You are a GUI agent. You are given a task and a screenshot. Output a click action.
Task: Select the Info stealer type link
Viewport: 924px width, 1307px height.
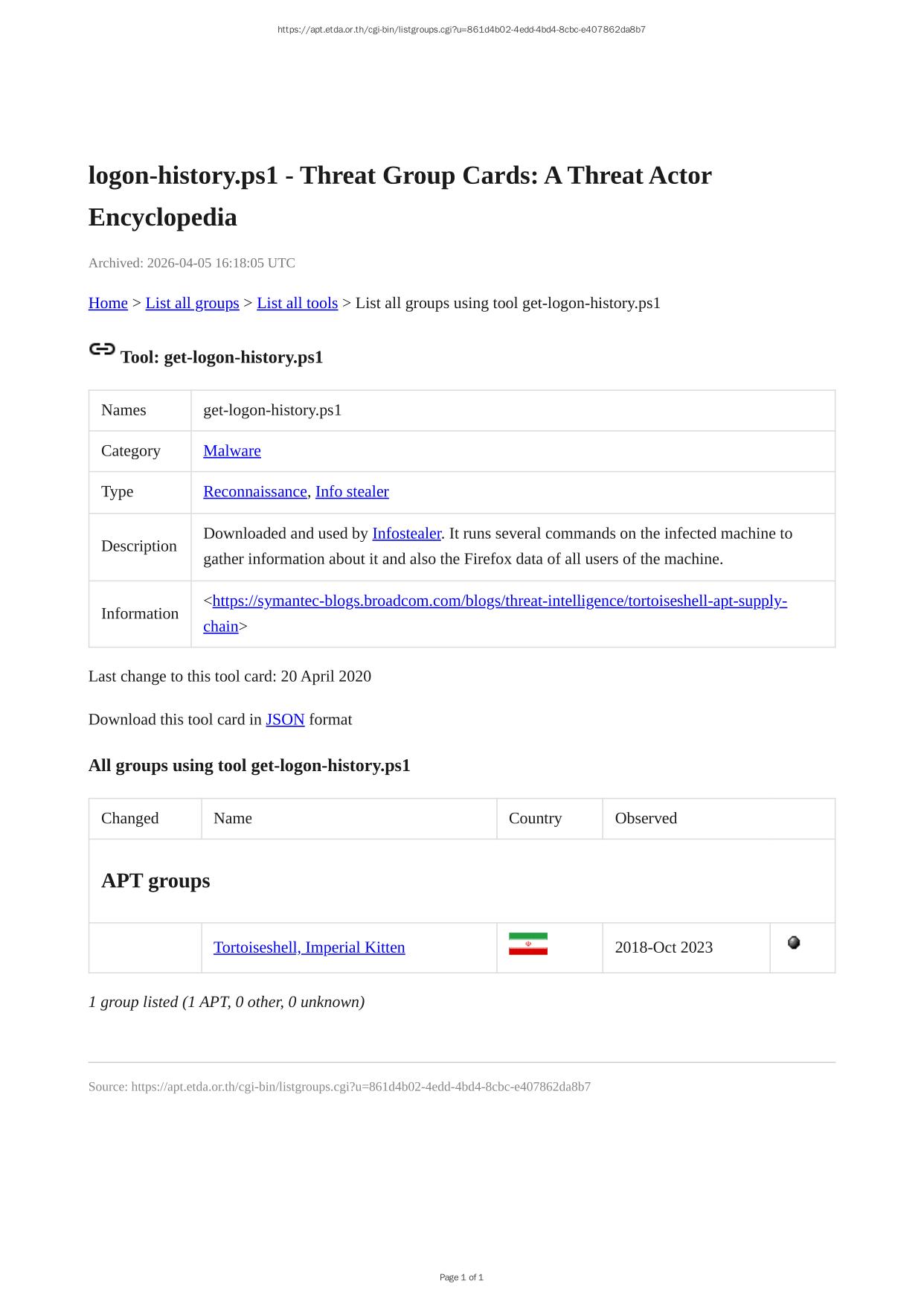(352, 491)
